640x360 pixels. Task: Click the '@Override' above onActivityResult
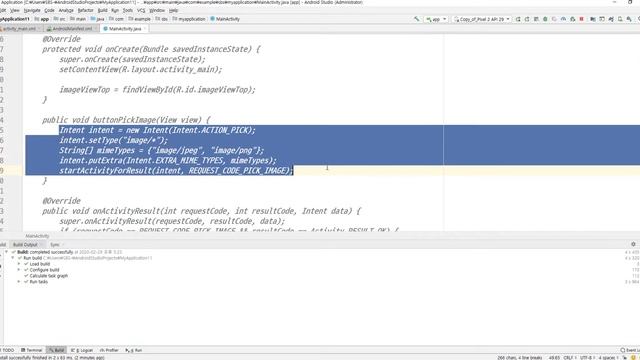click(62, 201)
